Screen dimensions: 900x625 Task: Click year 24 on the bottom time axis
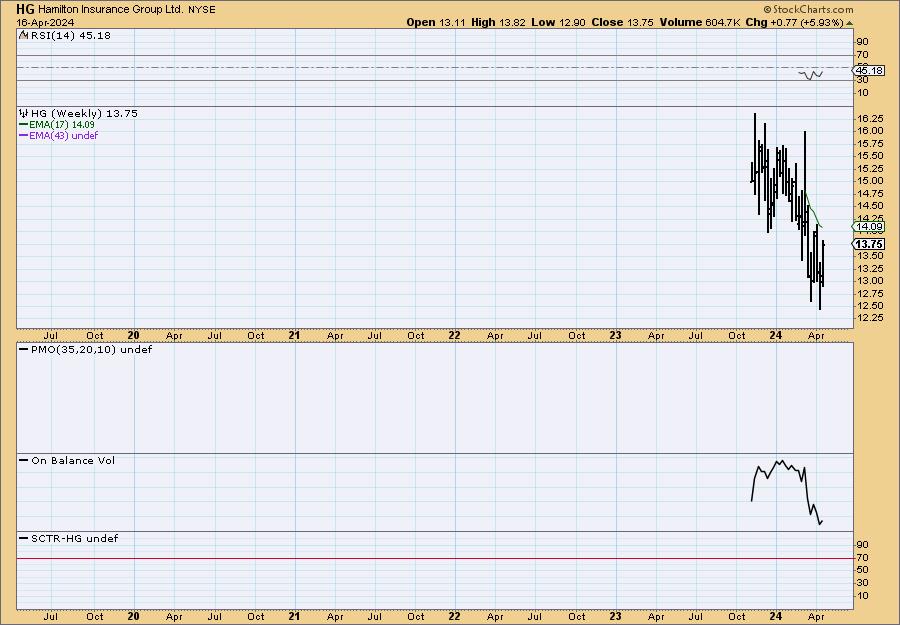pyautogui.click(x=775, y=616)
